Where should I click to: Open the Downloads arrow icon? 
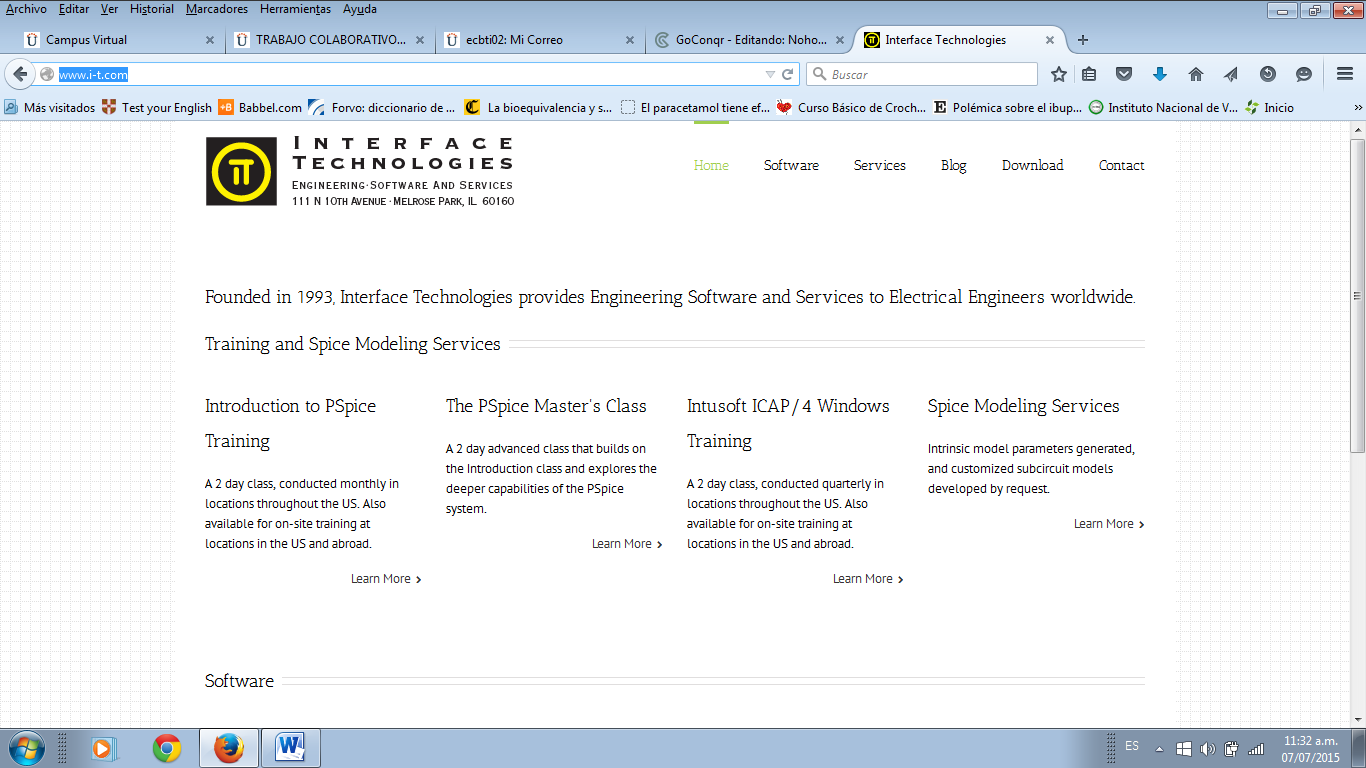[1160, 74]
